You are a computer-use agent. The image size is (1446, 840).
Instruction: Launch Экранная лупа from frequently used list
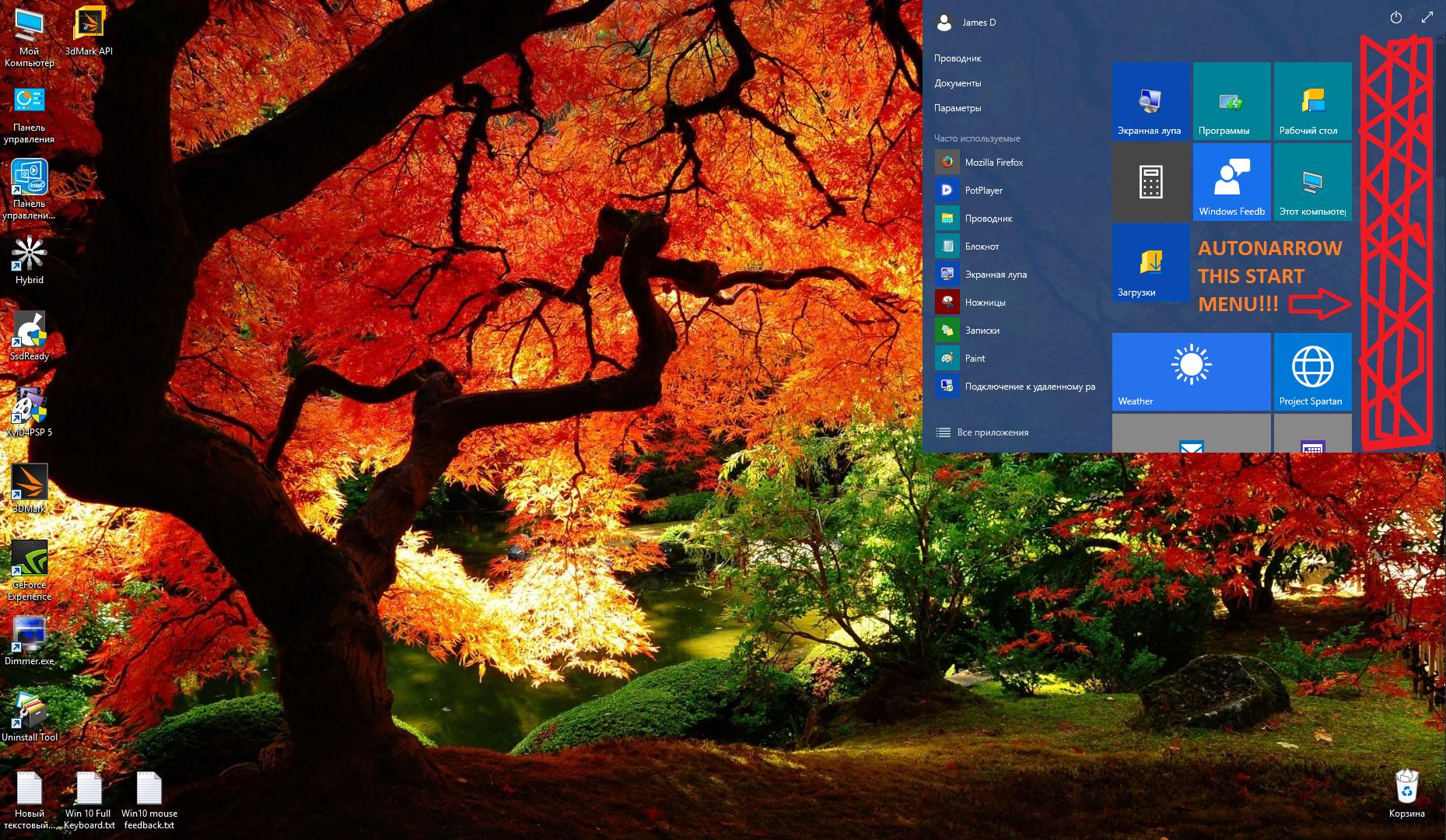[1017, 275]
